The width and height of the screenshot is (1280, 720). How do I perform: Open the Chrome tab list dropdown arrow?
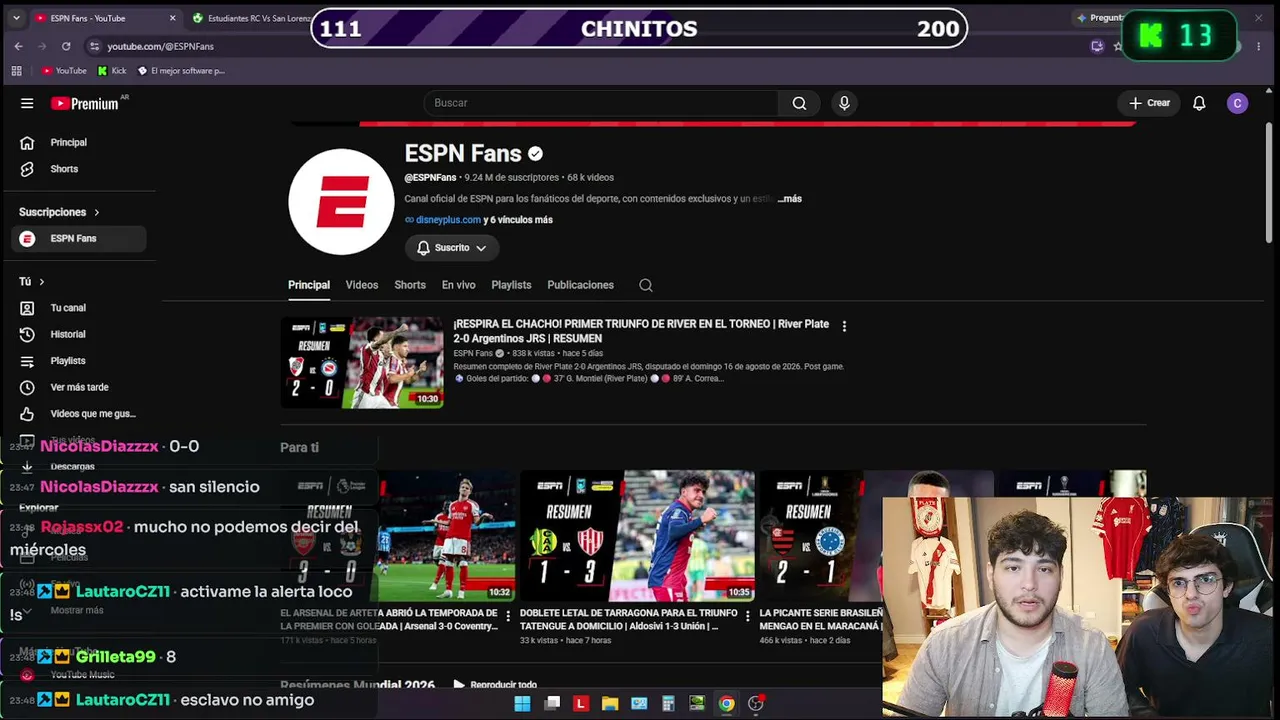click(16, 18)
